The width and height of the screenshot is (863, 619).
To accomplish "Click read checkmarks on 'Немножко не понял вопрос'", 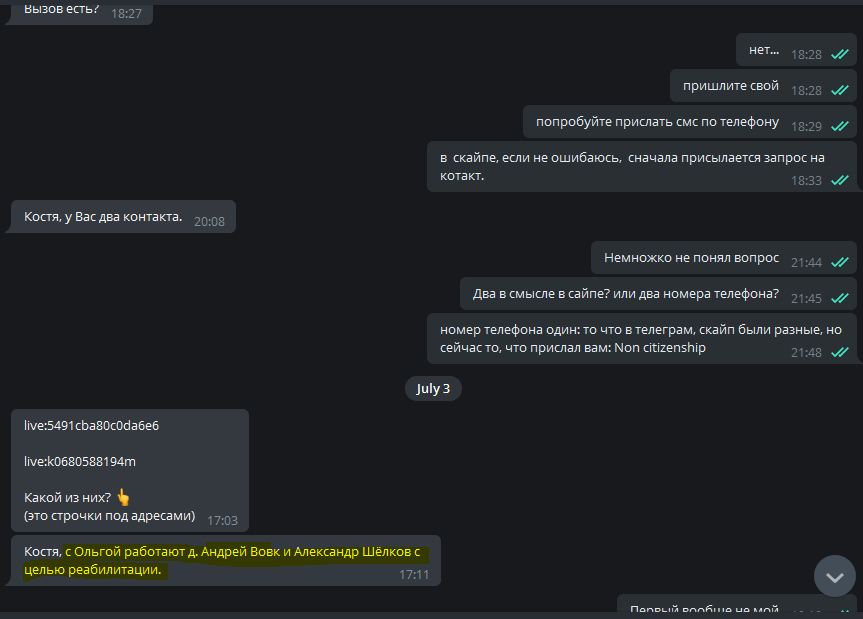I will 839,262.
